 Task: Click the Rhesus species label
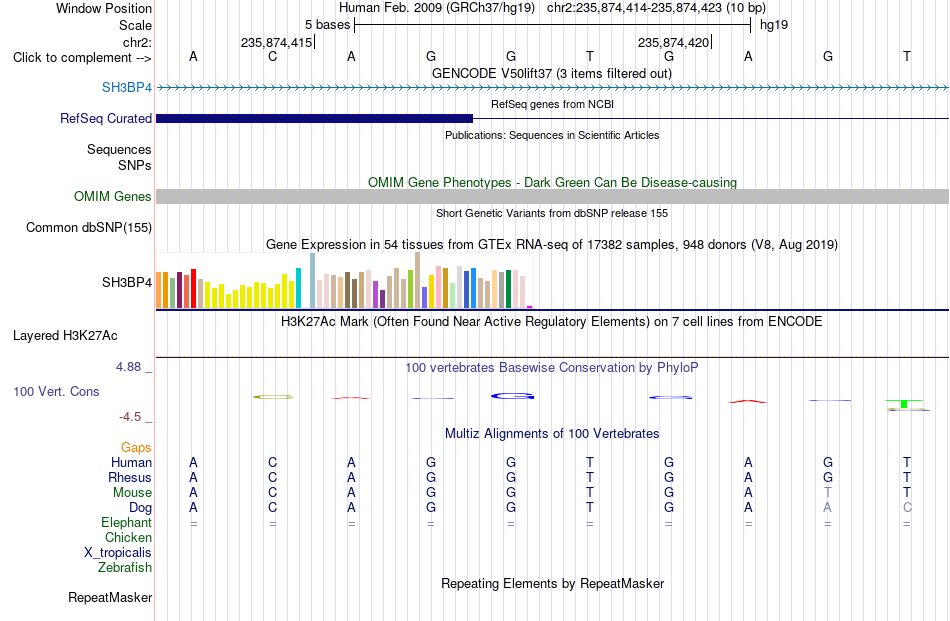tap(130, 477)
